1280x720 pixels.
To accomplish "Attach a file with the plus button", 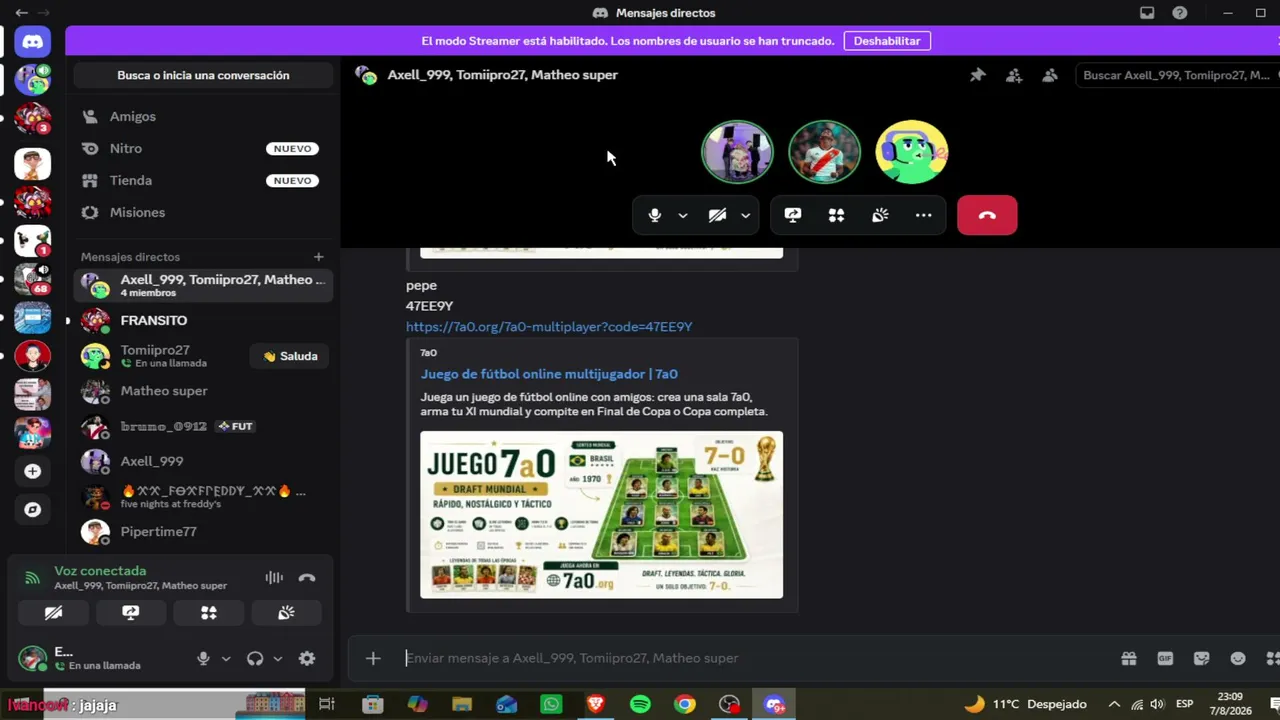I will [373, 658].
